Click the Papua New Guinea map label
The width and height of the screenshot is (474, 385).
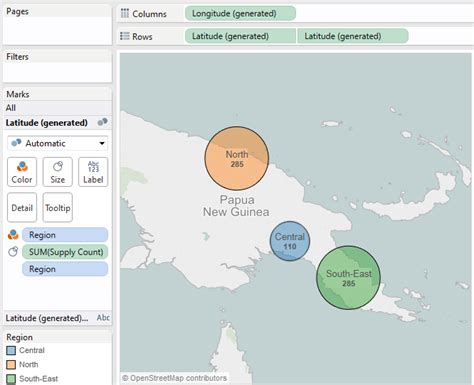(236, 206)
